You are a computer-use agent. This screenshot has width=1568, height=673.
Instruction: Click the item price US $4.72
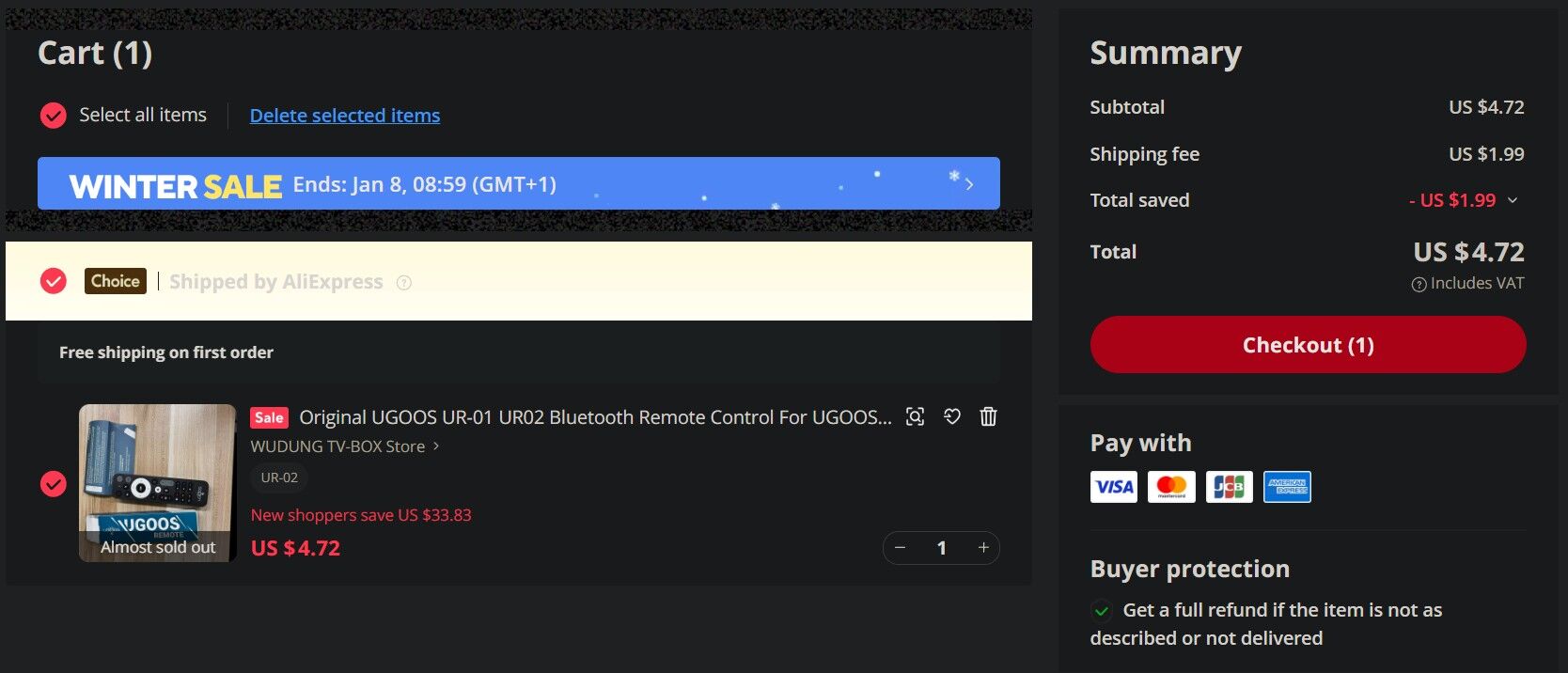point(295,548)
